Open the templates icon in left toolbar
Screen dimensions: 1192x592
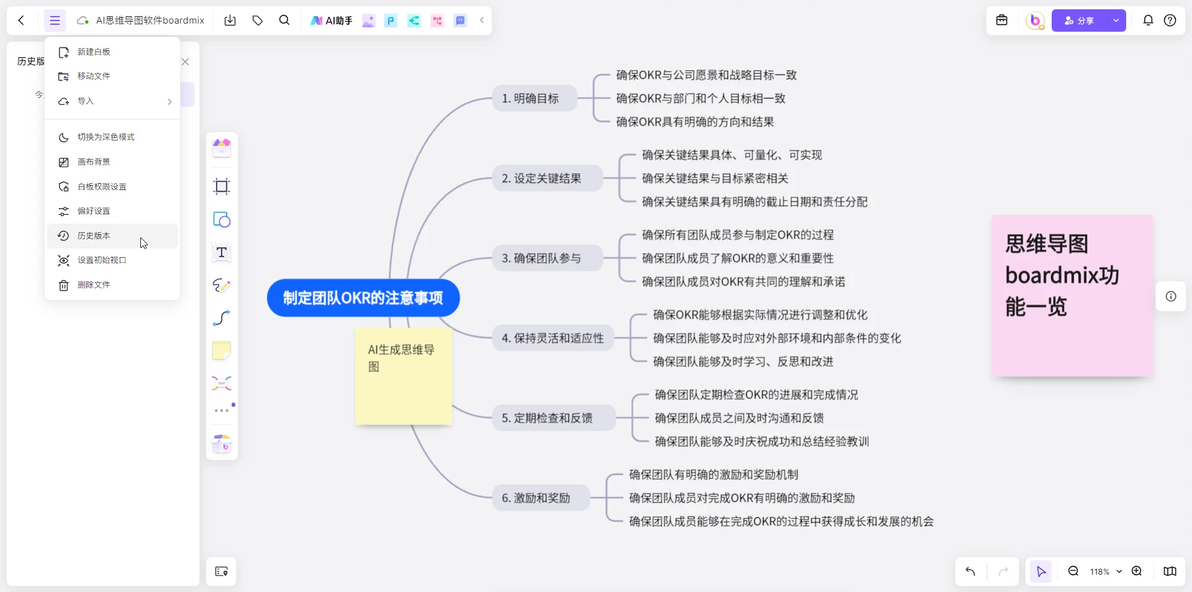click(221, 147)
